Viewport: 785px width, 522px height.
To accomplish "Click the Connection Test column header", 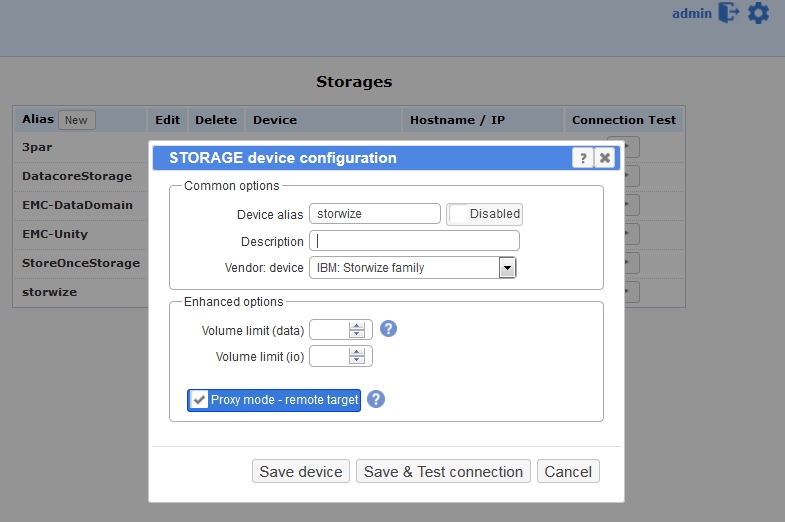I will [624, 120].
